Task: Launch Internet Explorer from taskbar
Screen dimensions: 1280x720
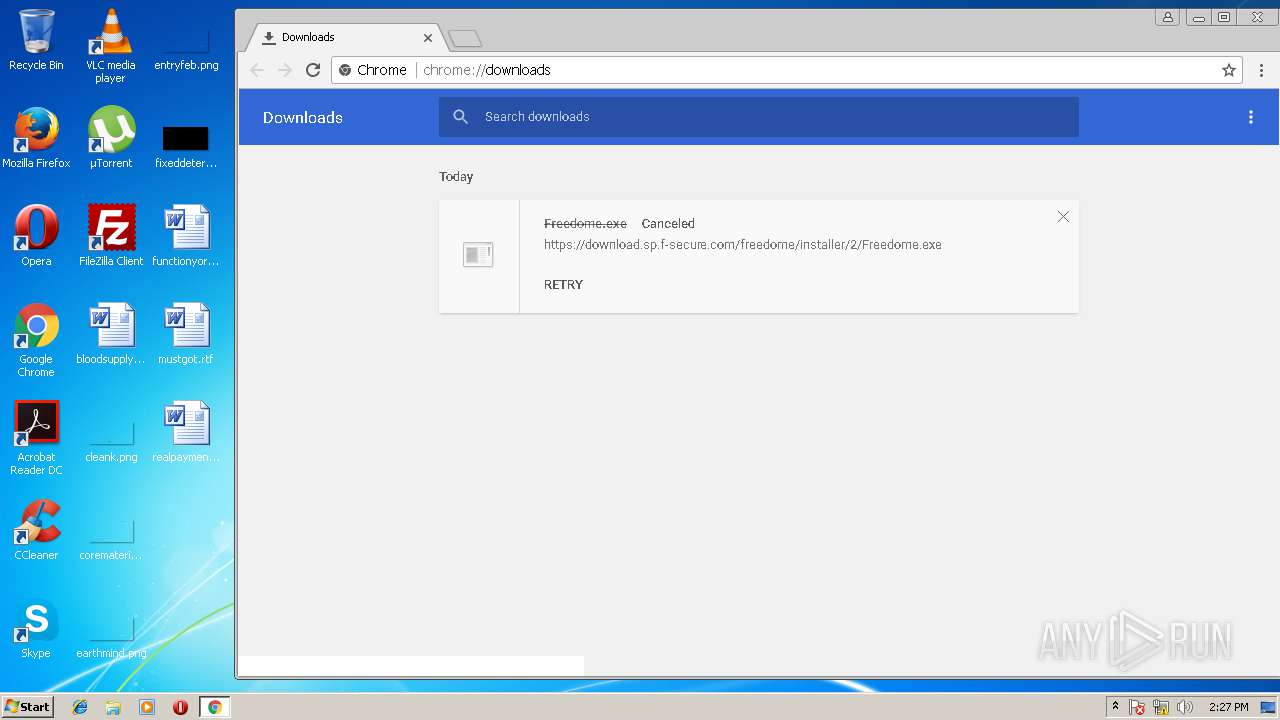Action: [80, 707]
